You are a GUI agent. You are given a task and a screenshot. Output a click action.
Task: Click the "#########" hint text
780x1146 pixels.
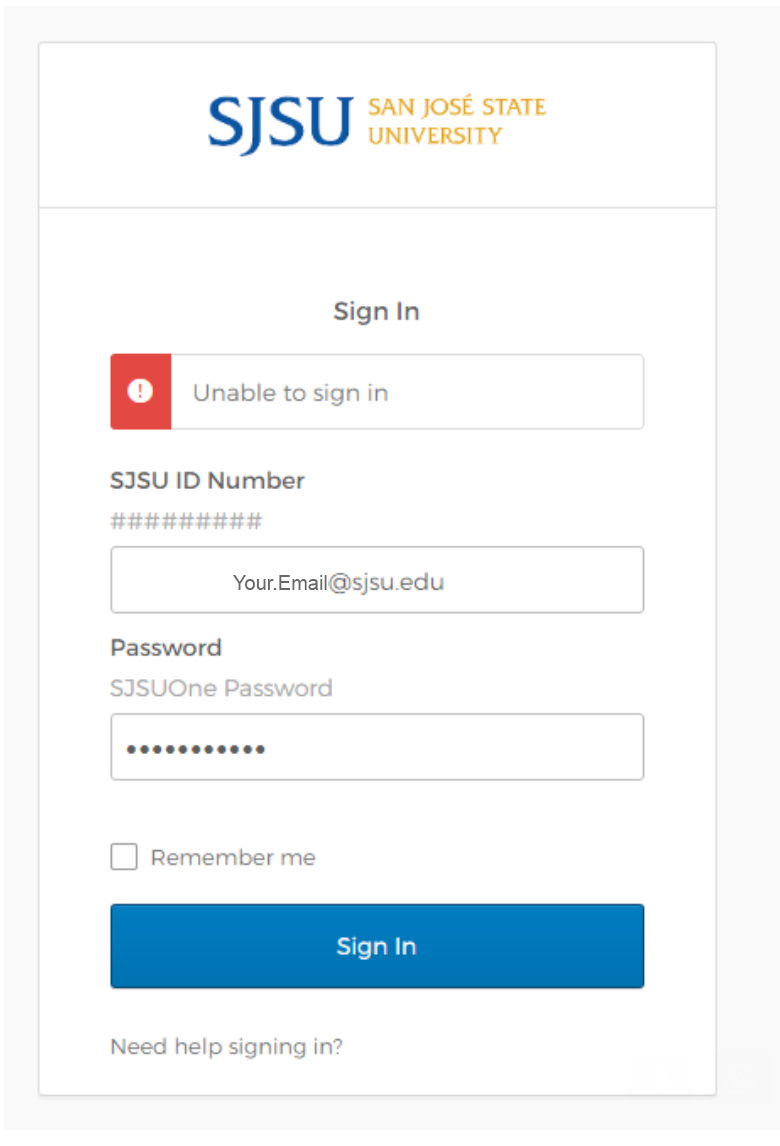186,521
